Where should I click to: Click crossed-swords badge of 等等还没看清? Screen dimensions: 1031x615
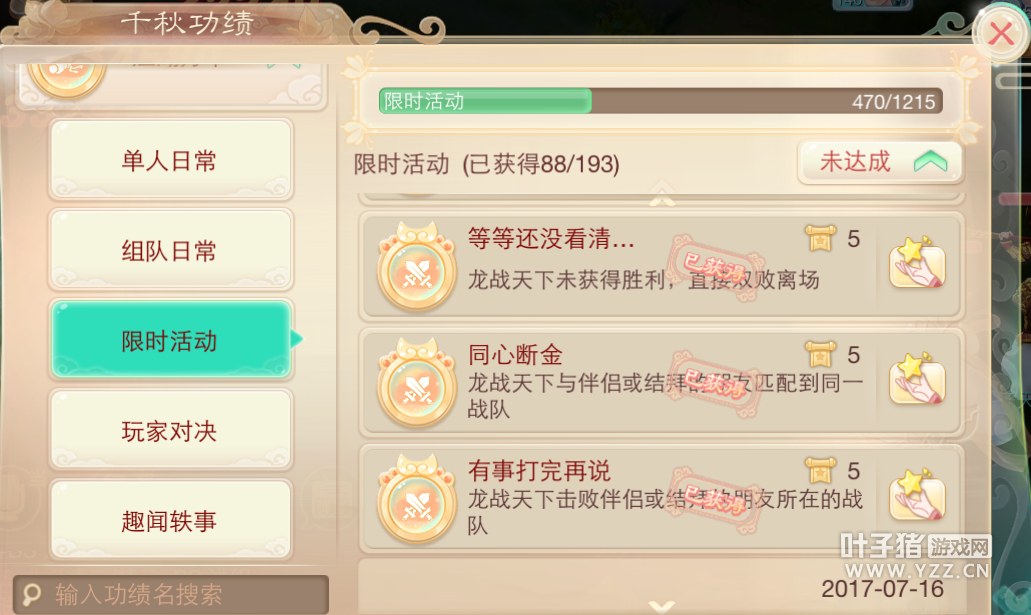click(x=416, y=266)
